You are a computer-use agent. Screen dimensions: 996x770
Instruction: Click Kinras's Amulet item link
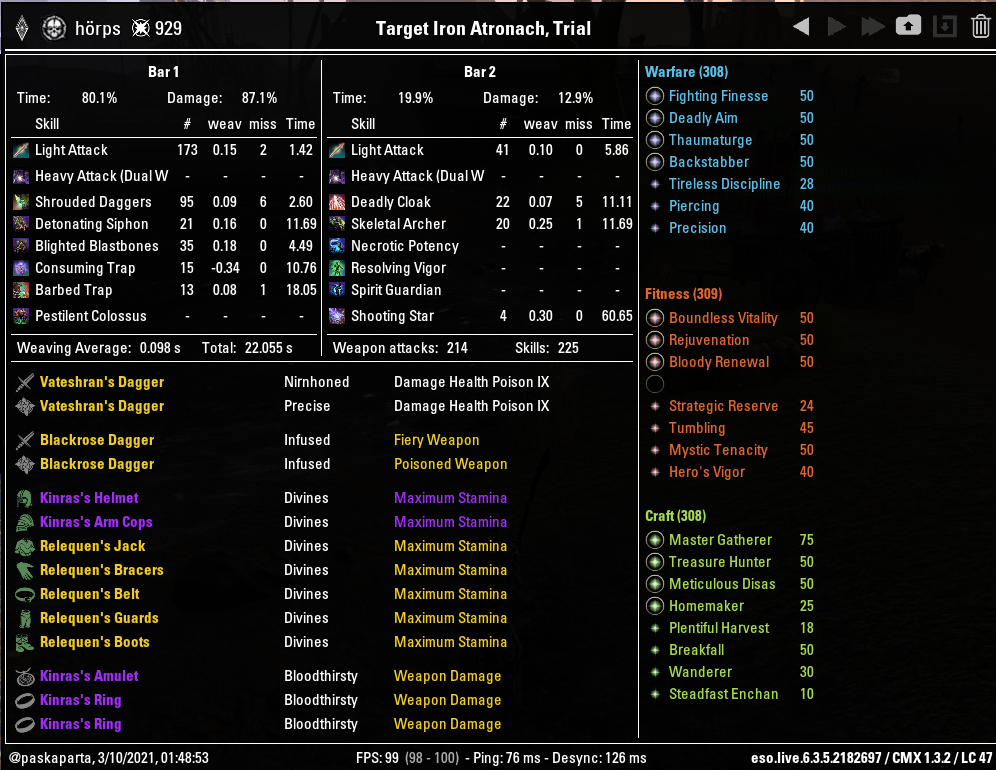[x=89, y=676]
